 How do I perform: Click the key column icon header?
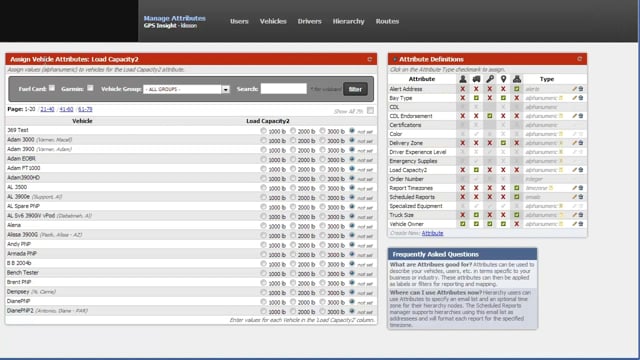tap(490, 79)
